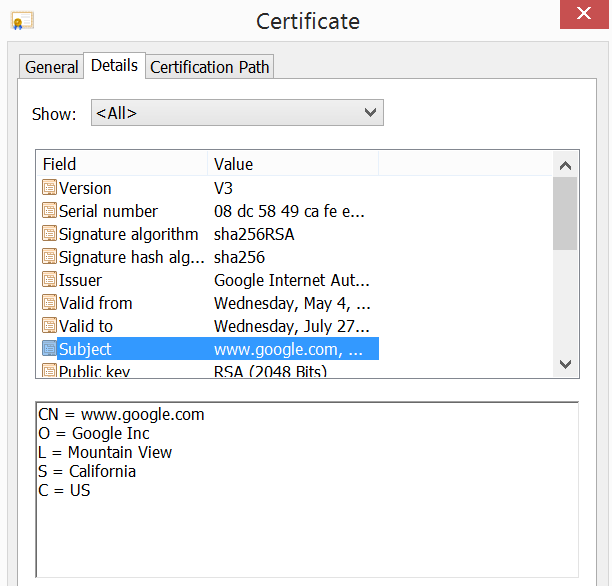Sort list by Field column header
Viewport: 612px width, 586px height.
[x=121, y=164]
